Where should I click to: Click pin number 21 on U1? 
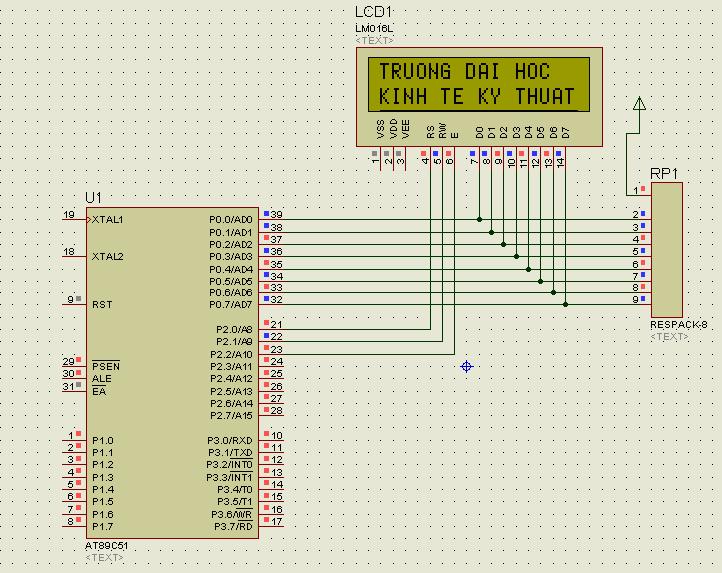[x=276, y=325]
